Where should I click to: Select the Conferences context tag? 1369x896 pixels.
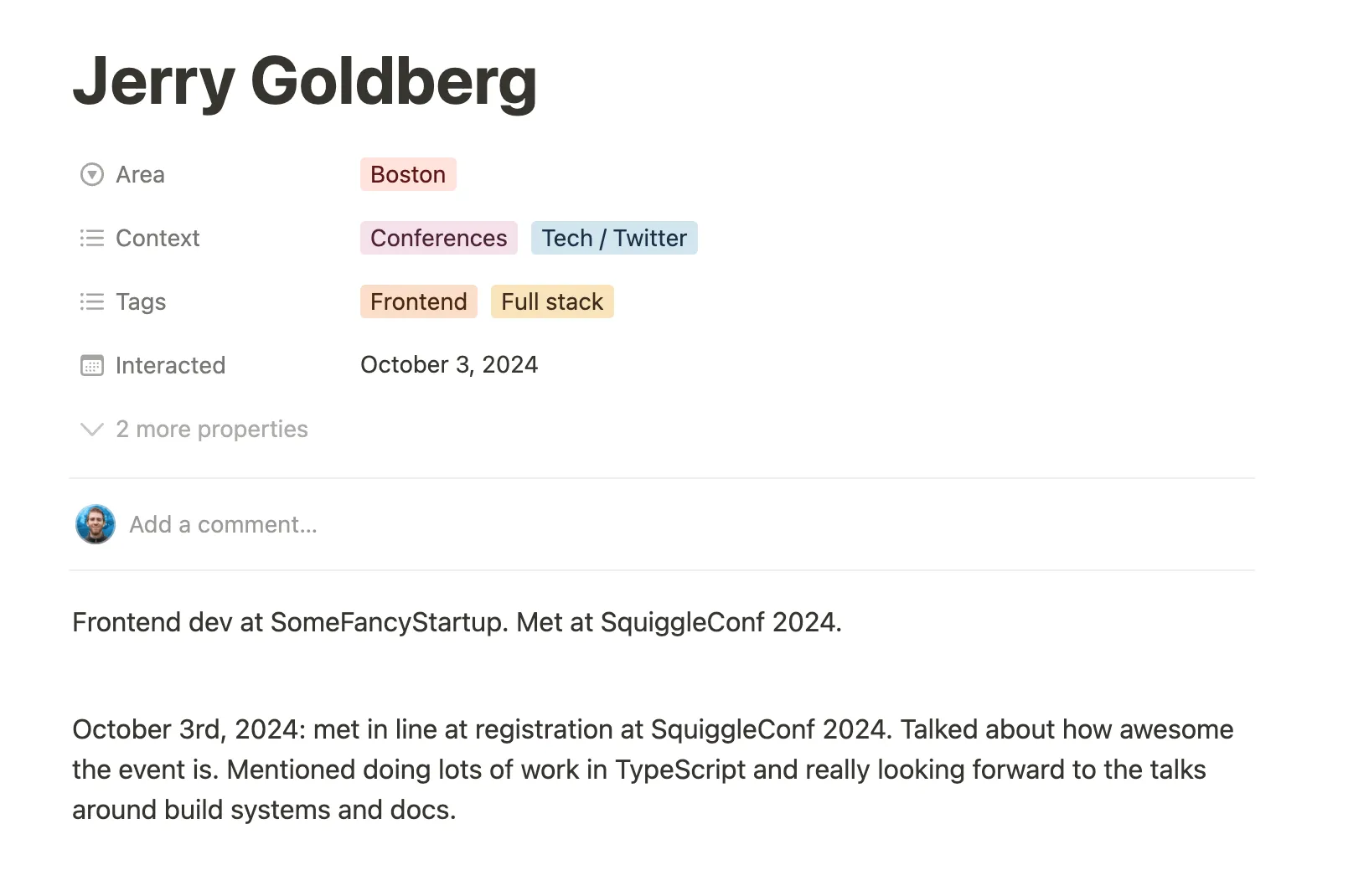pos(438,238)
